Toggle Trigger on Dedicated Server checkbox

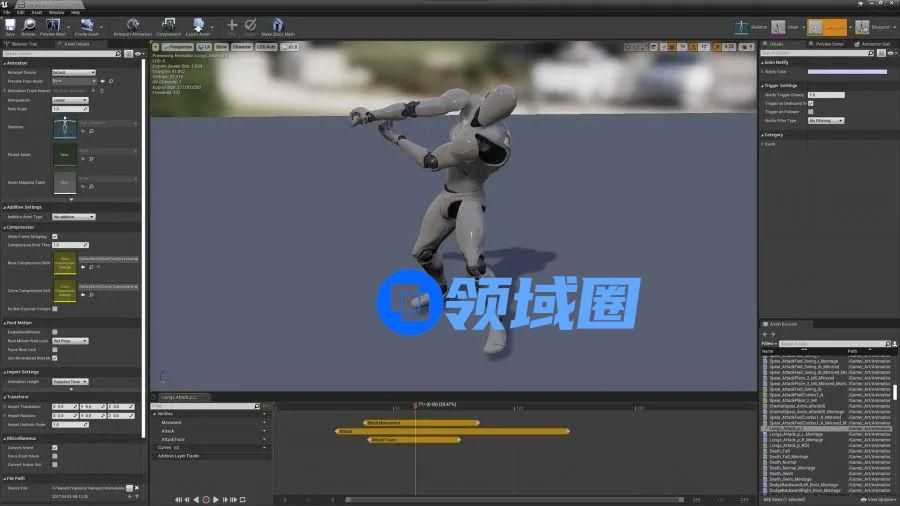pos(810,103)
